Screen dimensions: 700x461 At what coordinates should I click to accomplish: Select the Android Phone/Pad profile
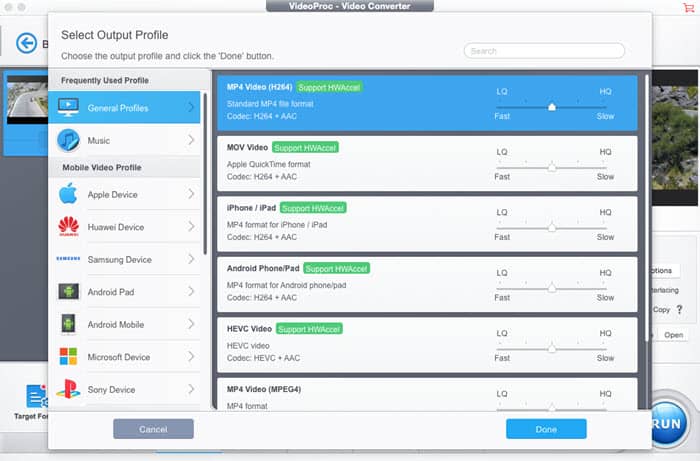click(x=427, y=284)
